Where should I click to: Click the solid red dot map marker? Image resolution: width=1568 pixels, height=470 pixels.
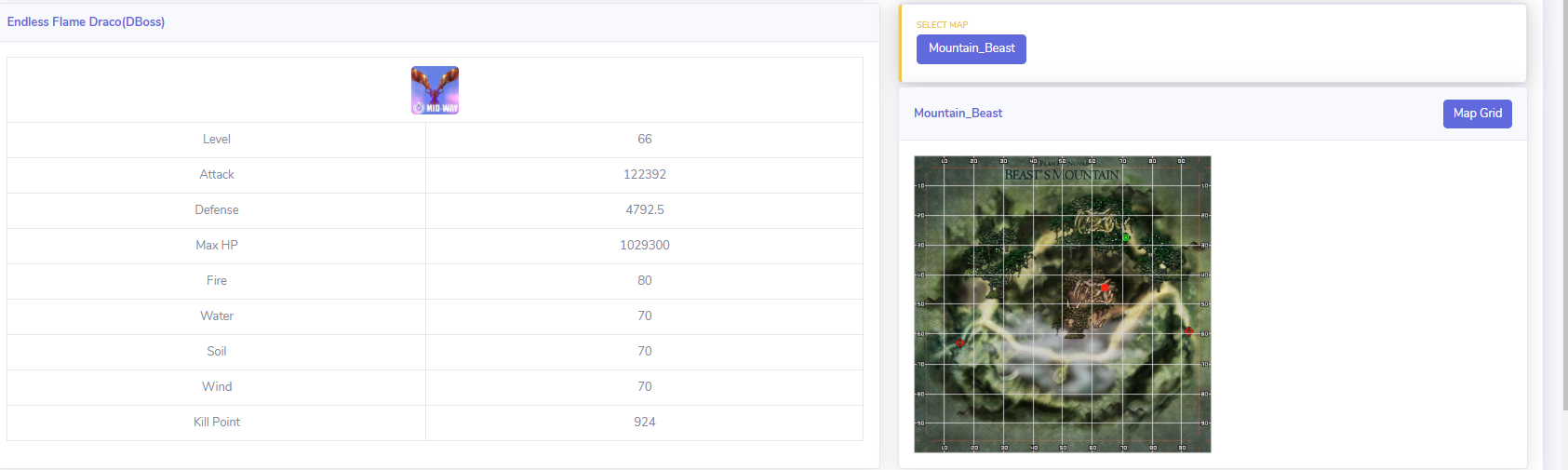(1105, 288)
